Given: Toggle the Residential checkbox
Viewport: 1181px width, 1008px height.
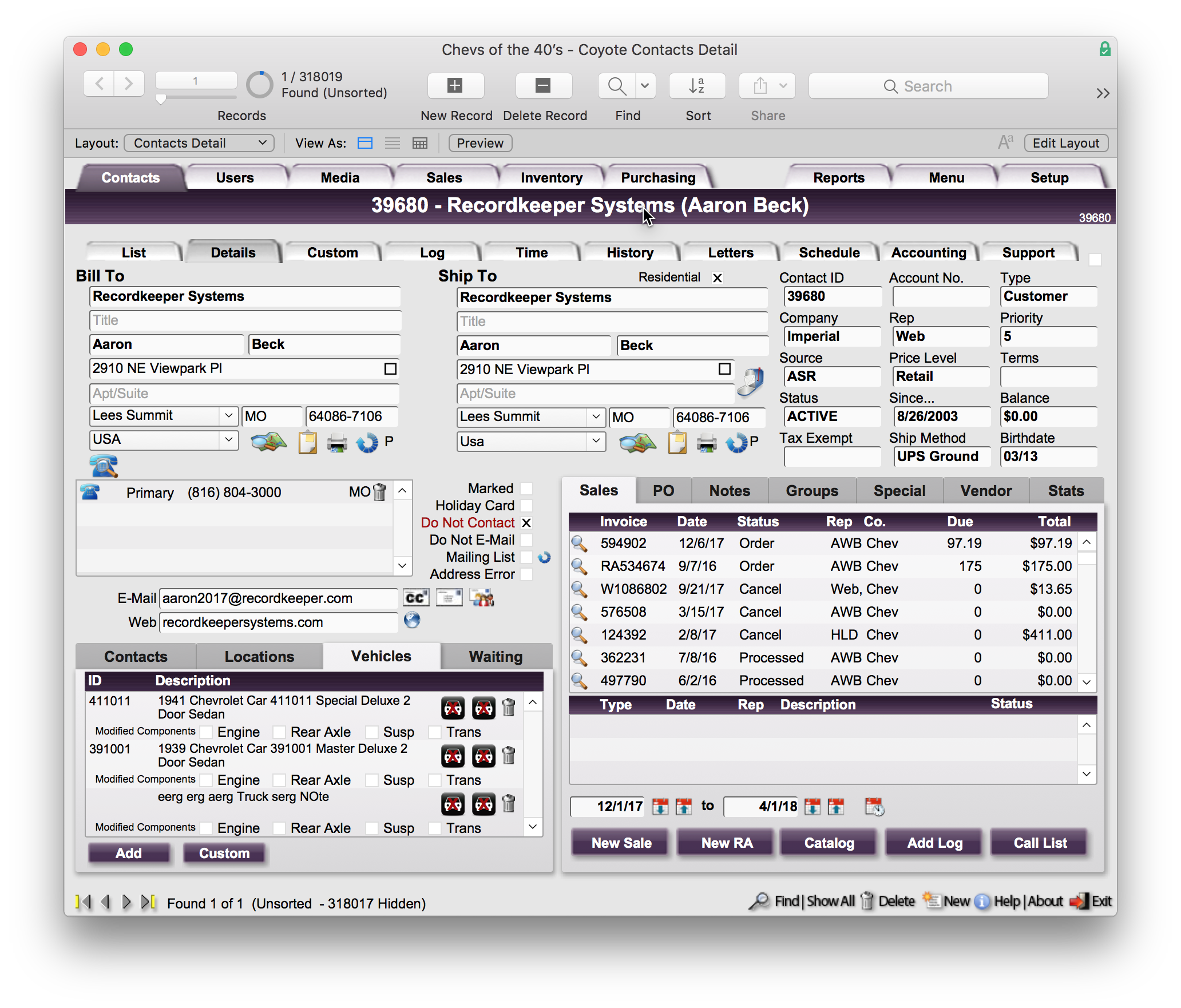Looking at the screenshot, I should tap(717, 278).
